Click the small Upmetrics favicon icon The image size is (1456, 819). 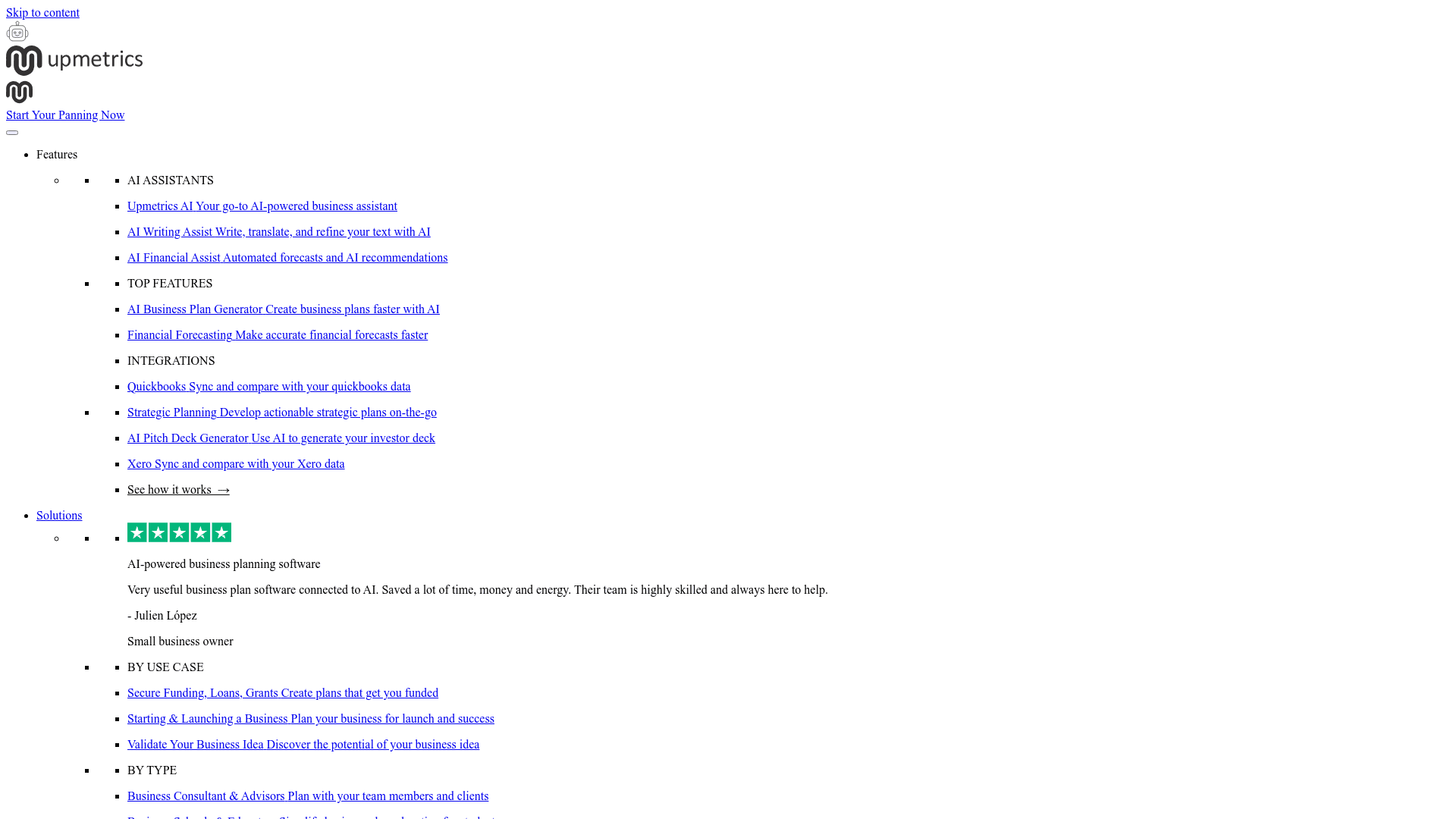pyautogui.click(x=19, y=91)
